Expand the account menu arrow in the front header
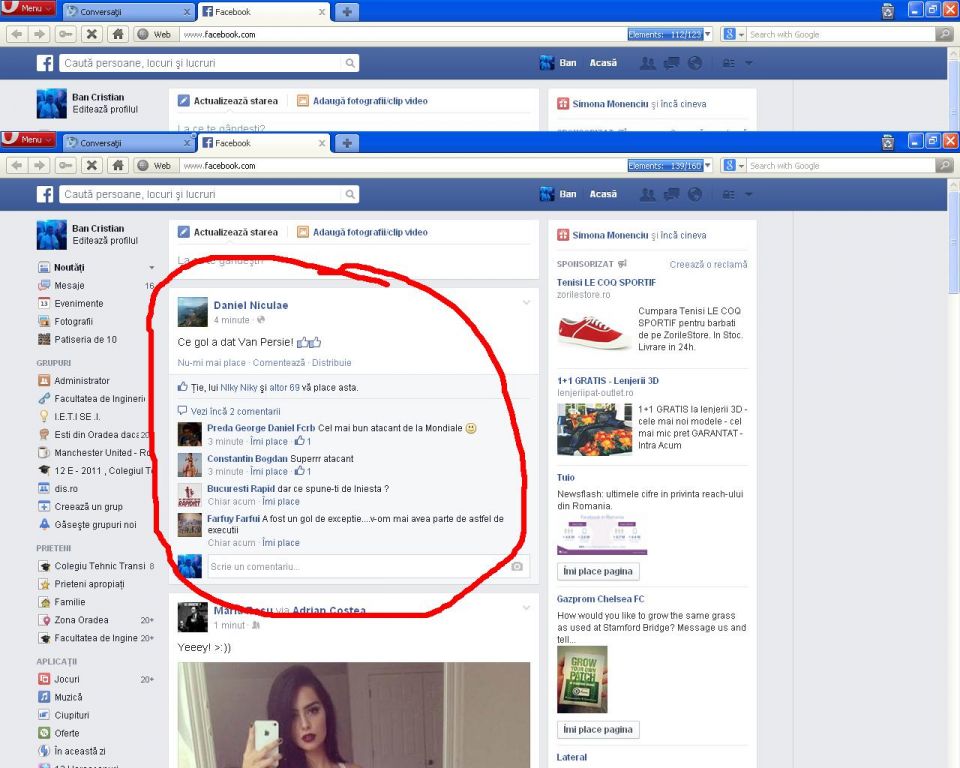 coord(748,195)
